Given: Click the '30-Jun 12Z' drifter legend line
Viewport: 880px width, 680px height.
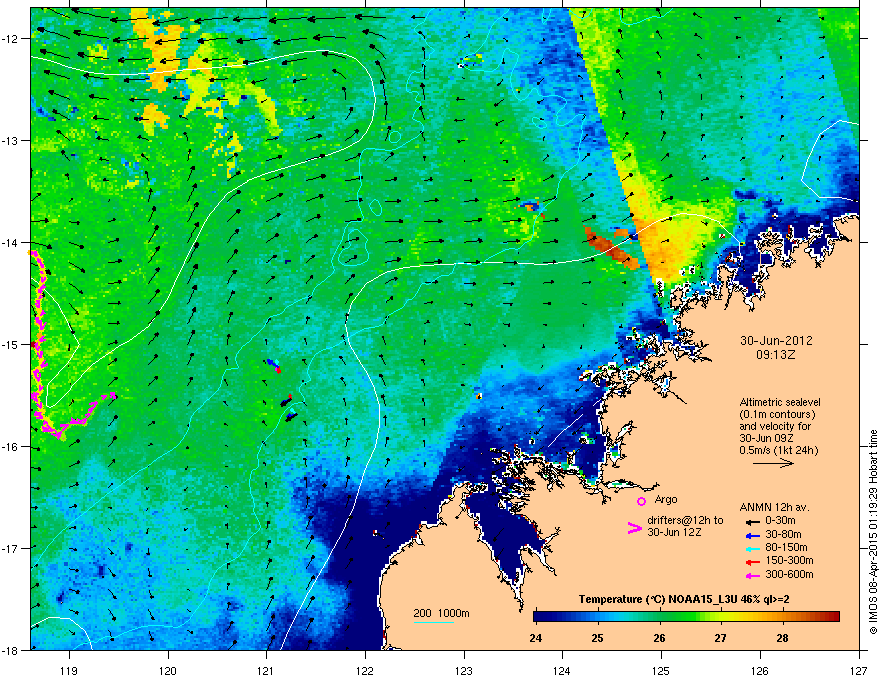Looking at the screenshot, I should [674, 532].
